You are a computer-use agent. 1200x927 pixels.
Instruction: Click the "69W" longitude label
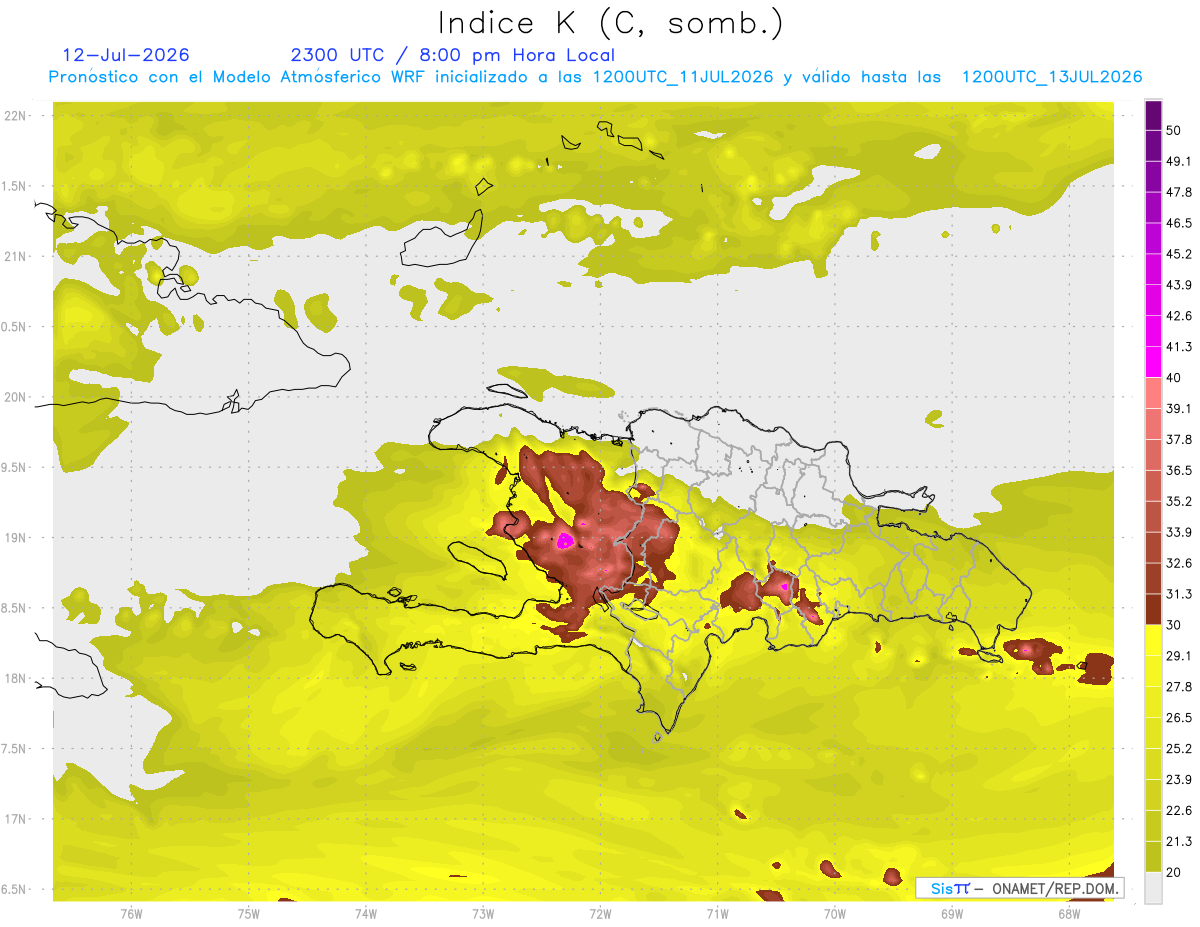tap(952, 913)
